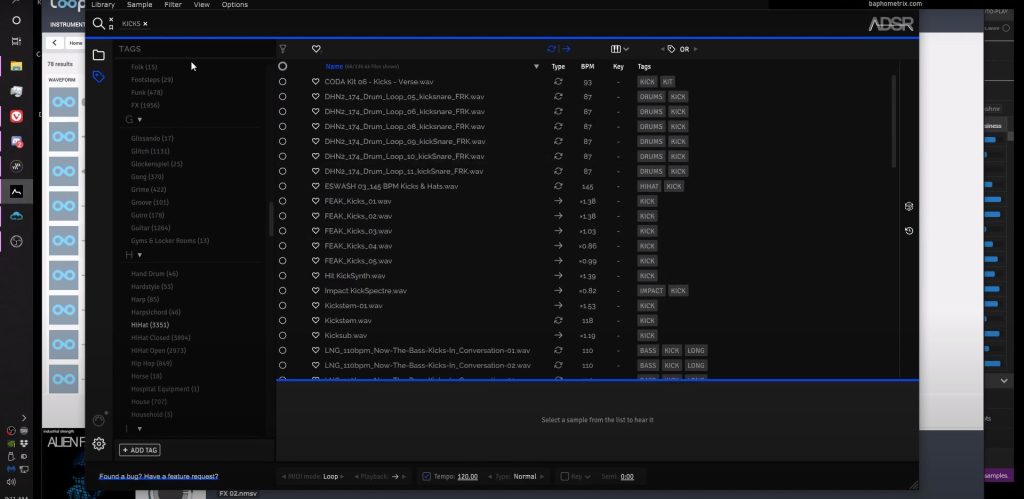Click the Windows search circle icon
This screenshot has width=1024, height=499.
tap(16, 20)
